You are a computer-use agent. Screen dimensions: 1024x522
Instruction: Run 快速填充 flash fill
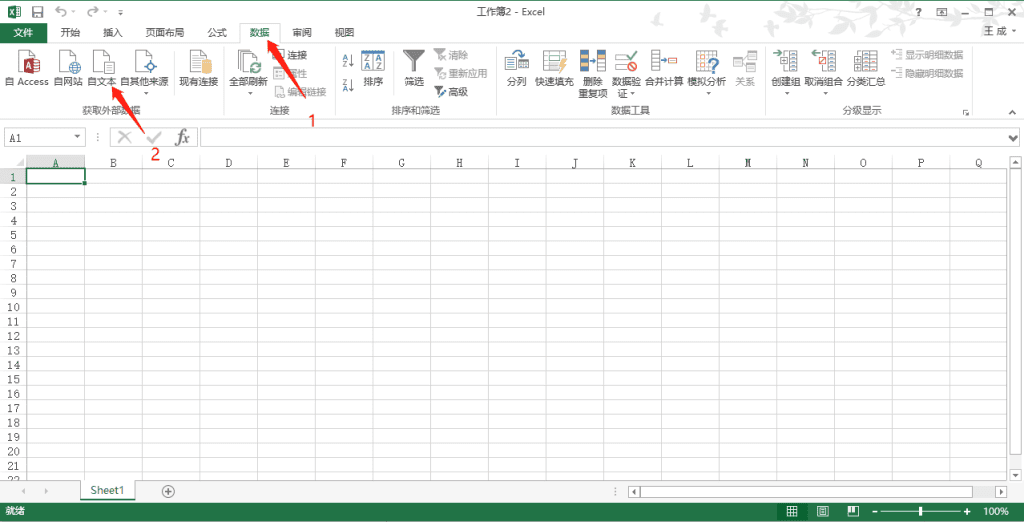click(554, 67)
